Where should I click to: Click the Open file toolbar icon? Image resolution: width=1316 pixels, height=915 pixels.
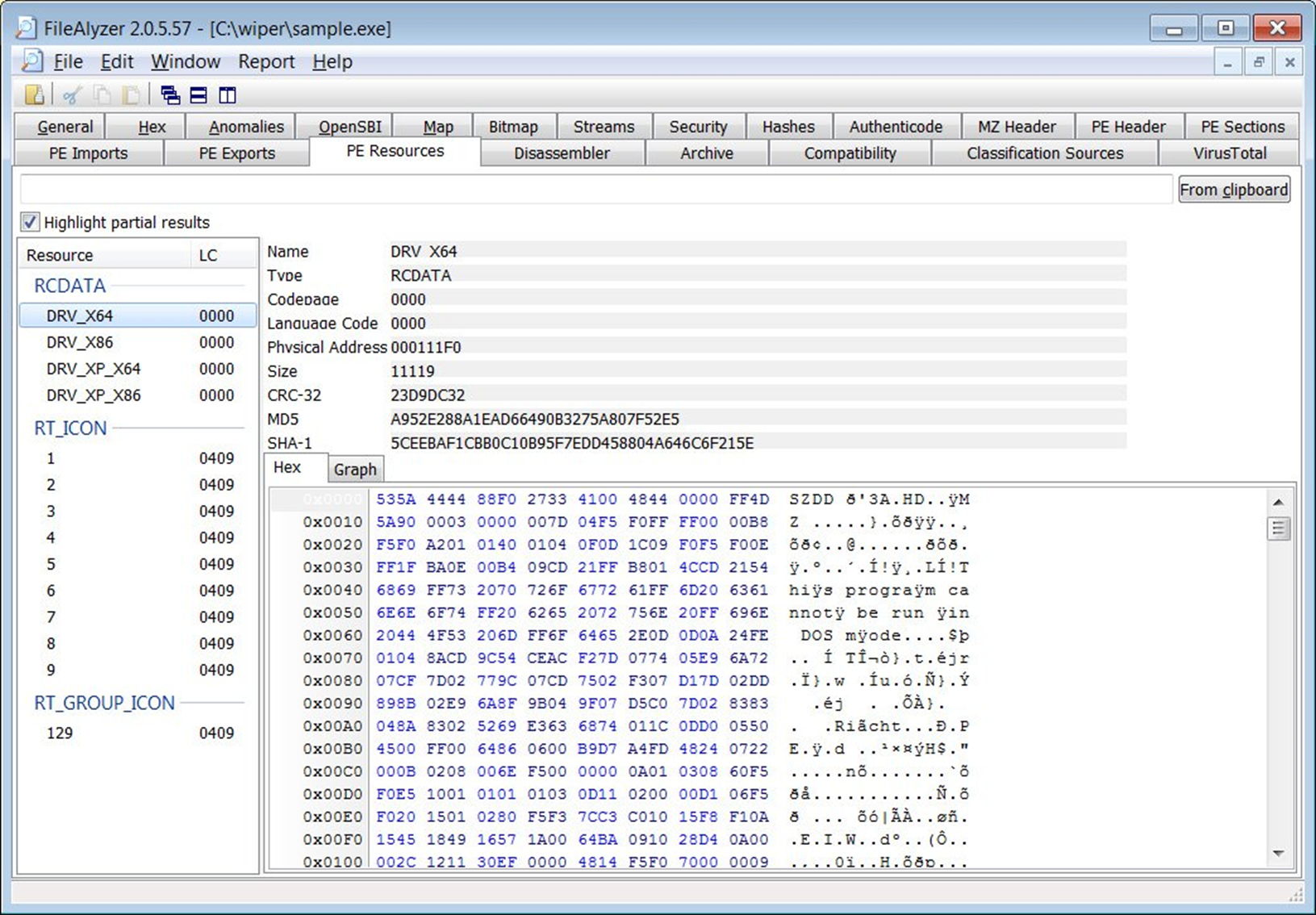point(35,95)
